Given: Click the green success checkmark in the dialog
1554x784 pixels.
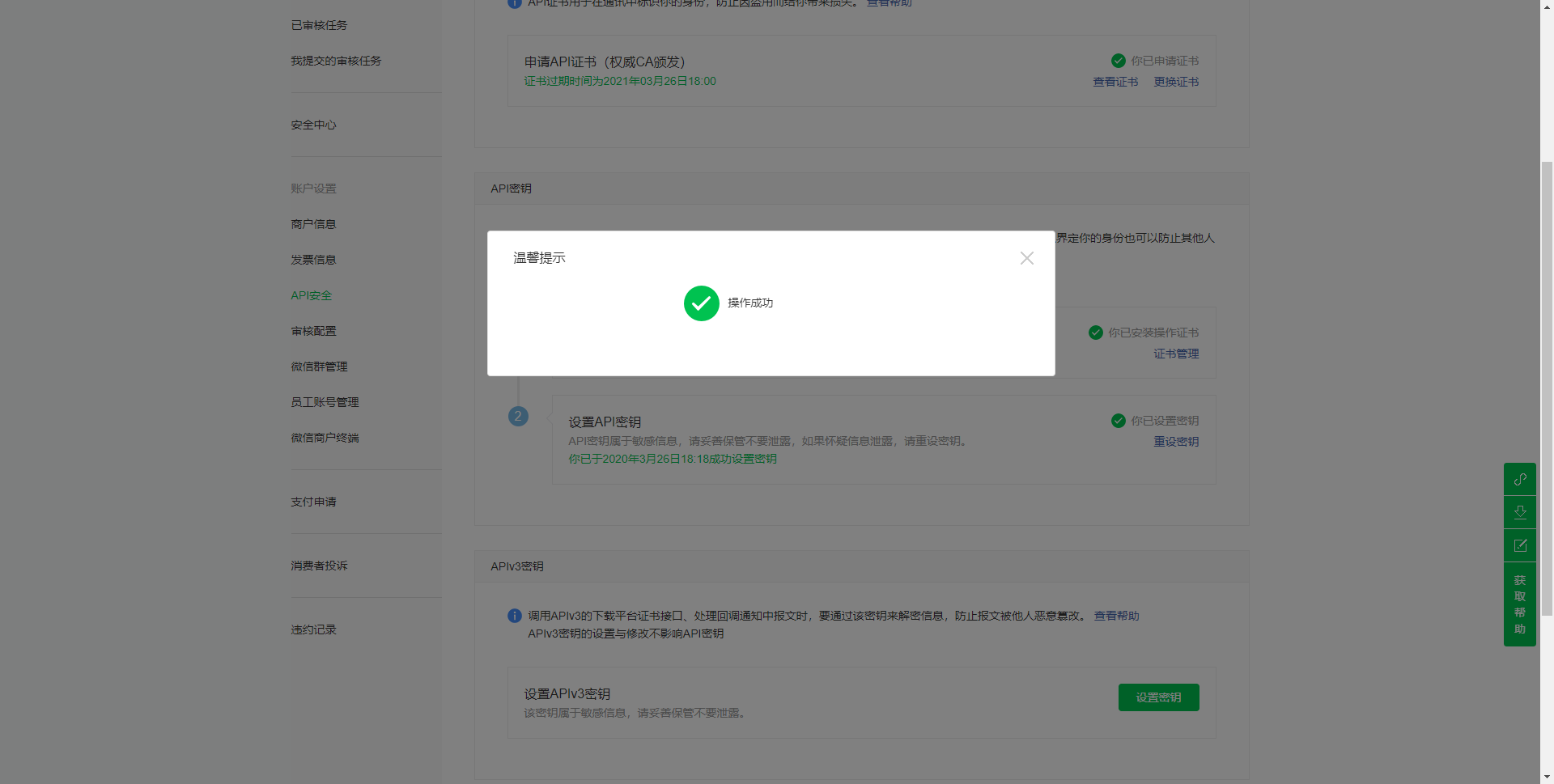Looking at the screenshot, I should click(x=701, y=303).
